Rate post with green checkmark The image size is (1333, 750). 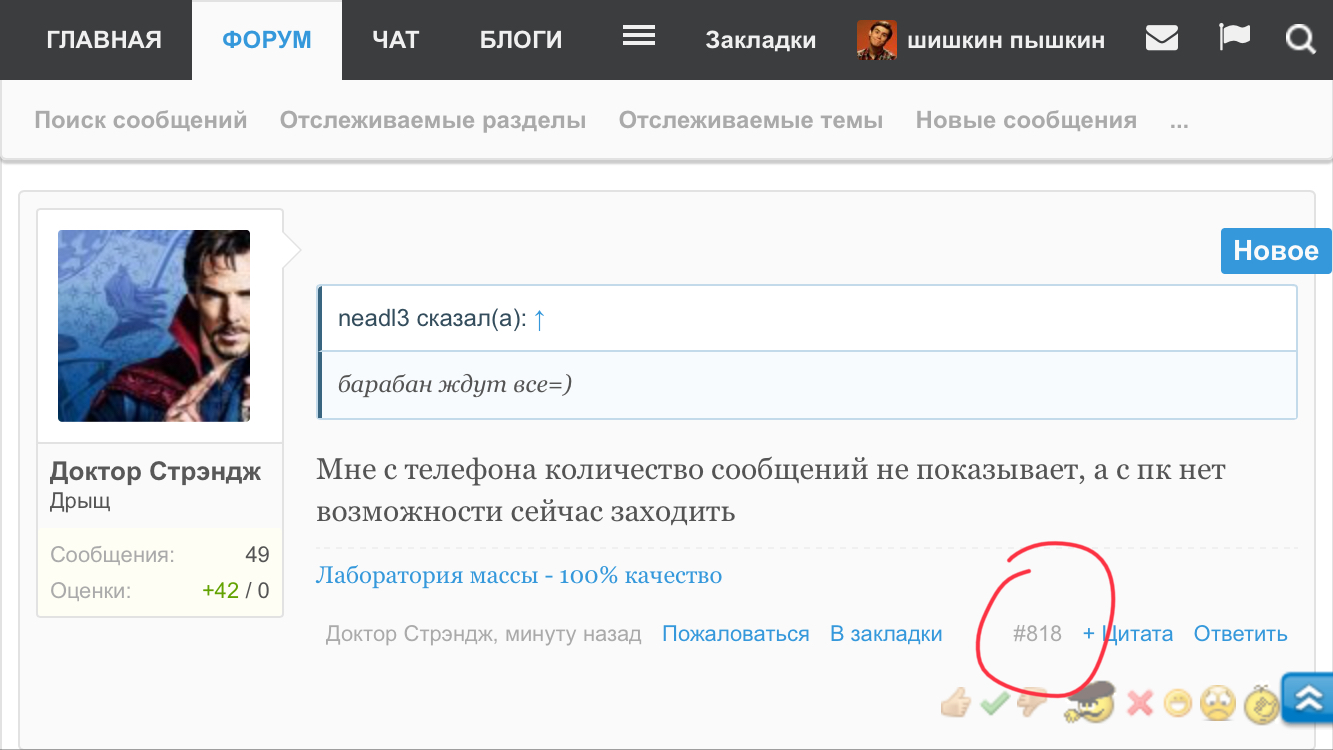pos(993,704)
